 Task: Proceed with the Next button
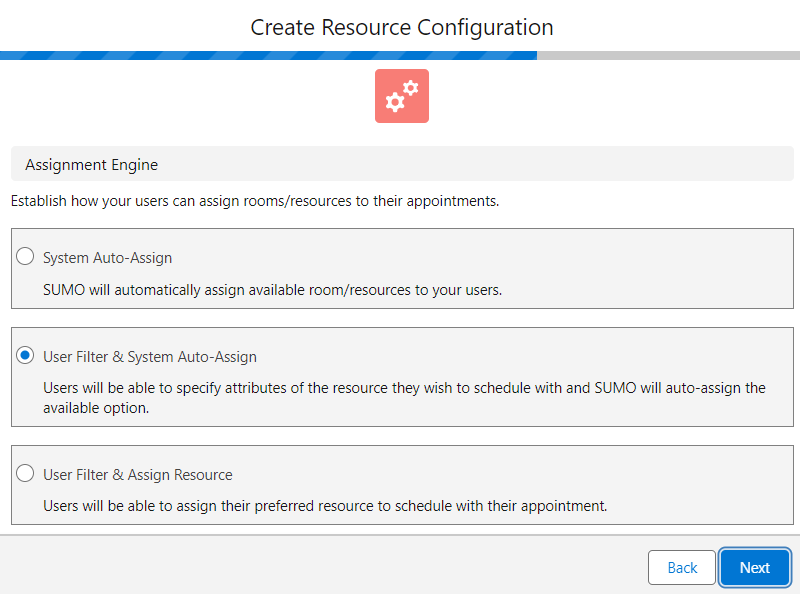755,567
